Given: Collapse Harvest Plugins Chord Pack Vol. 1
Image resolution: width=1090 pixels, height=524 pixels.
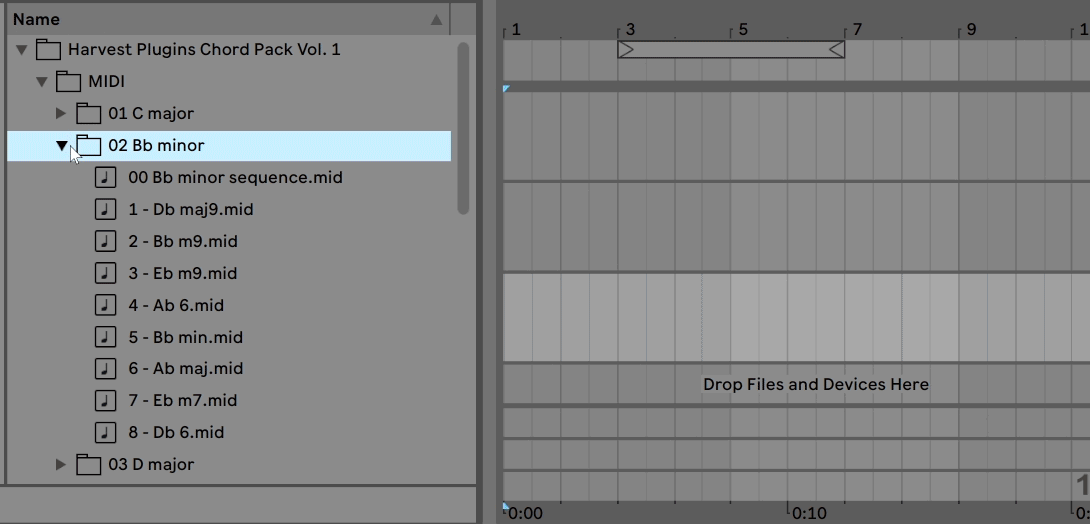Looking at the screenshot, I should coord(21,50).
